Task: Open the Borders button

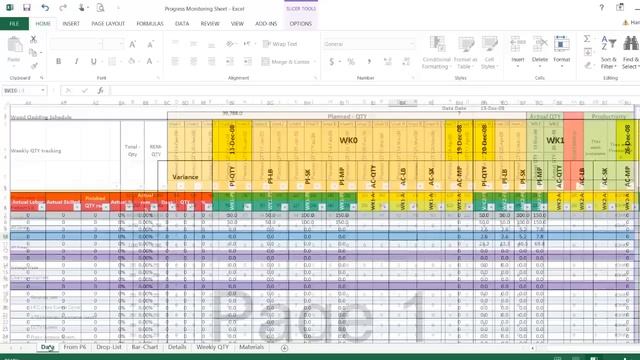Action: coord(111,61)
